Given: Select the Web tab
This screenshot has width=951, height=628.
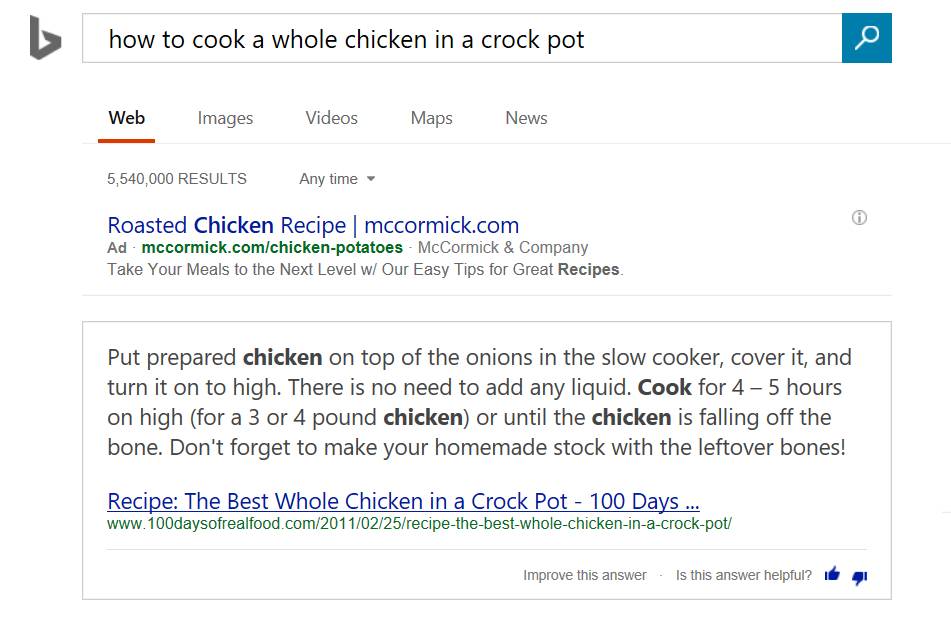Looking at the screenshot, I should (127, 118).
